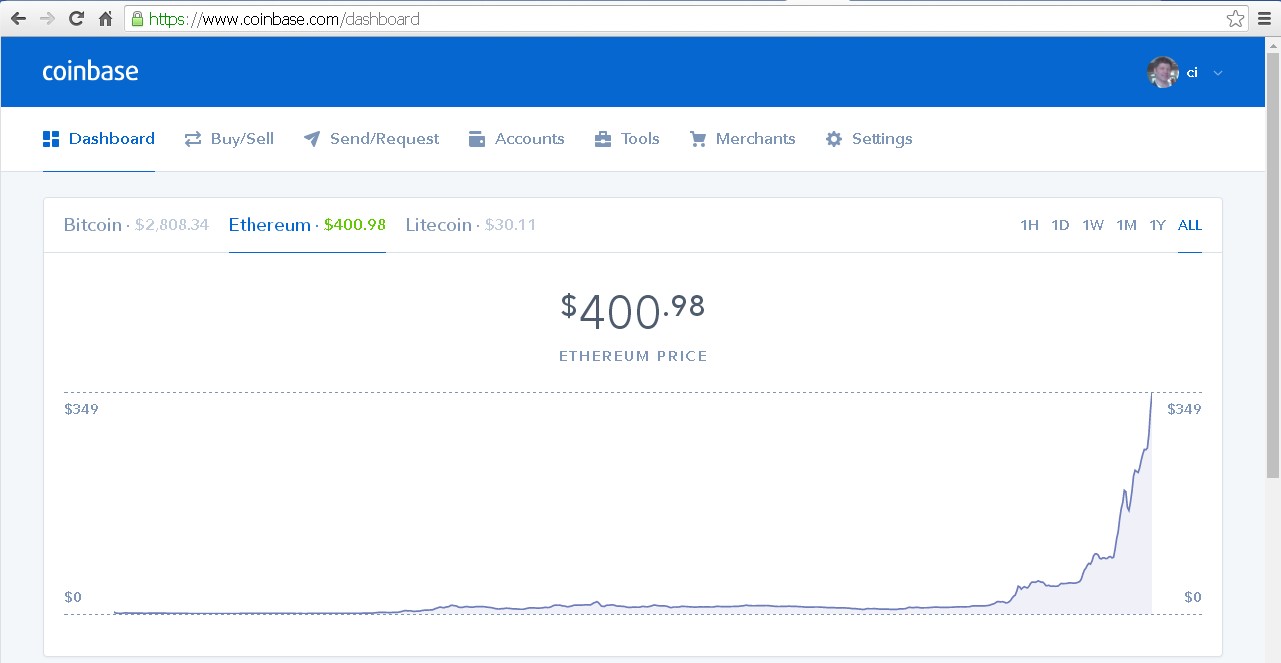1281x663 pixels.
Task: Expand the account dropdown chevron
Action: tap(1217, 73)
